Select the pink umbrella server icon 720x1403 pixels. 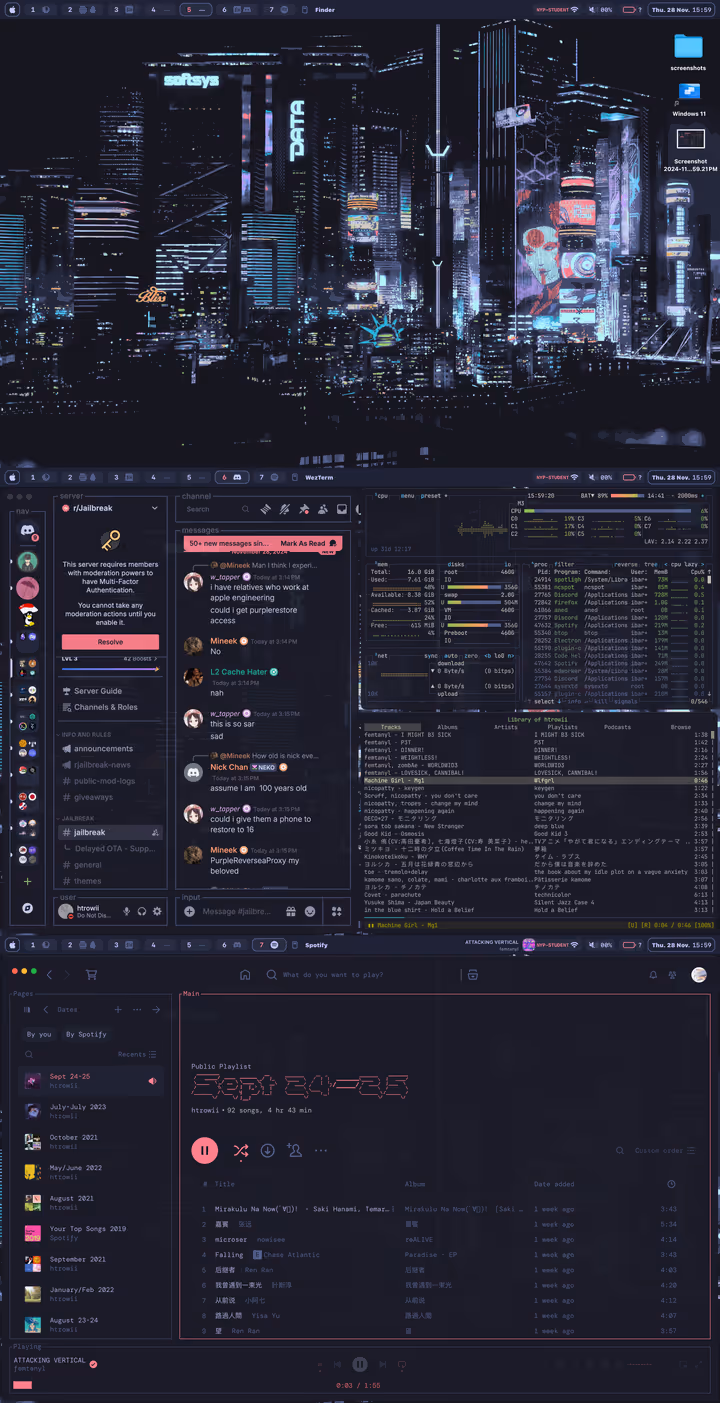click(x=28, y=587)
